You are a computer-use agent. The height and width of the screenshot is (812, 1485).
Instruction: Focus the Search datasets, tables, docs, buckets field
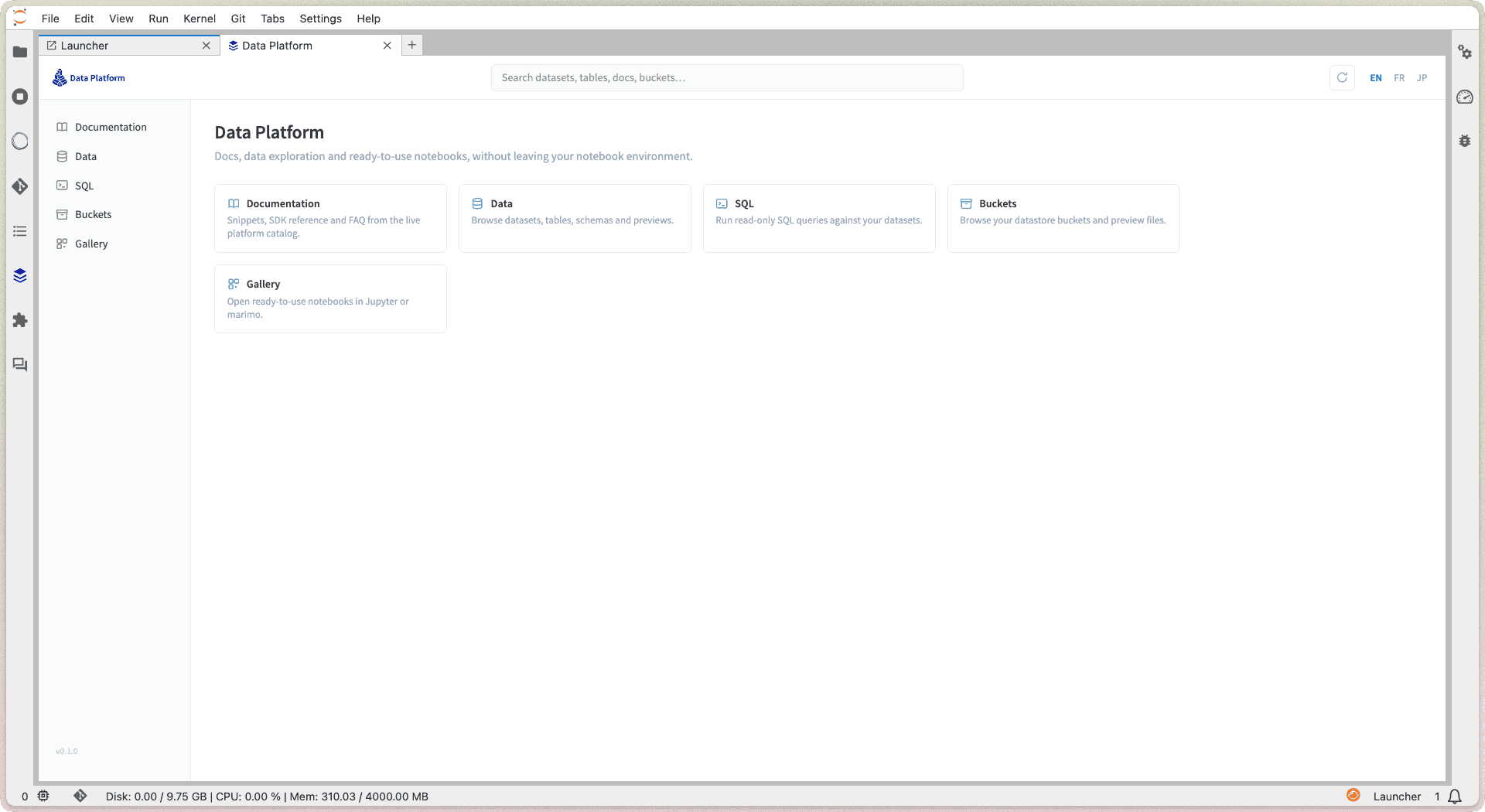coord(727,77)
